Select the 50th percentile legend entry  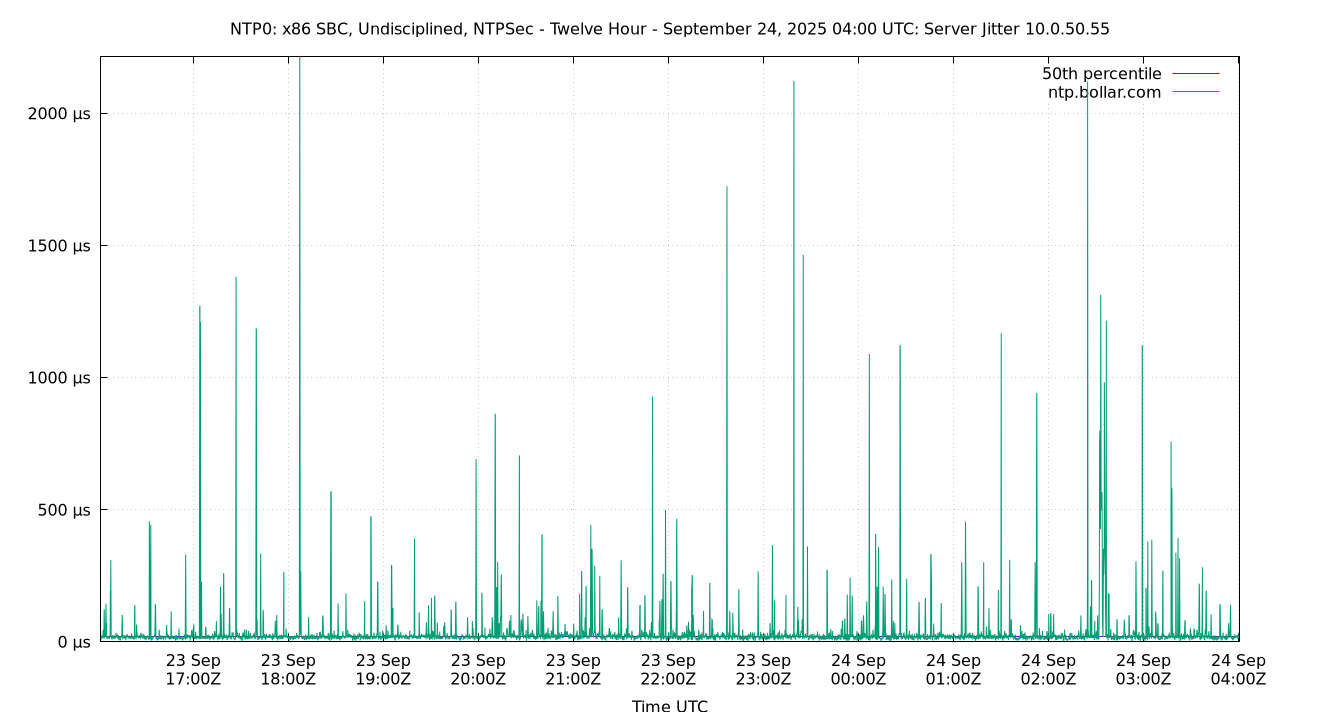tap(1102, 73)
